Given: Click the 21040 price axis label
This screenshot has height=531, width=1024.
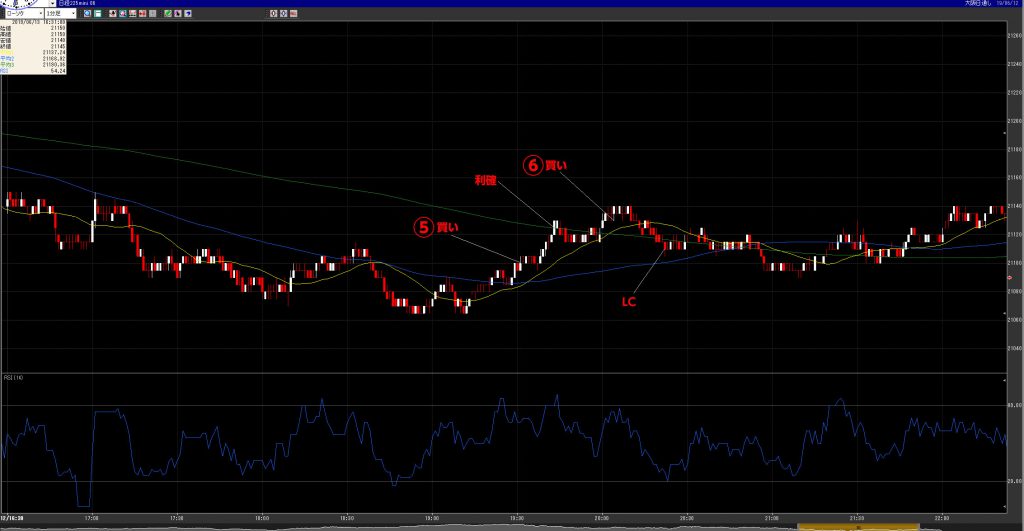Looking at the screenshot, I should 1015,348.
